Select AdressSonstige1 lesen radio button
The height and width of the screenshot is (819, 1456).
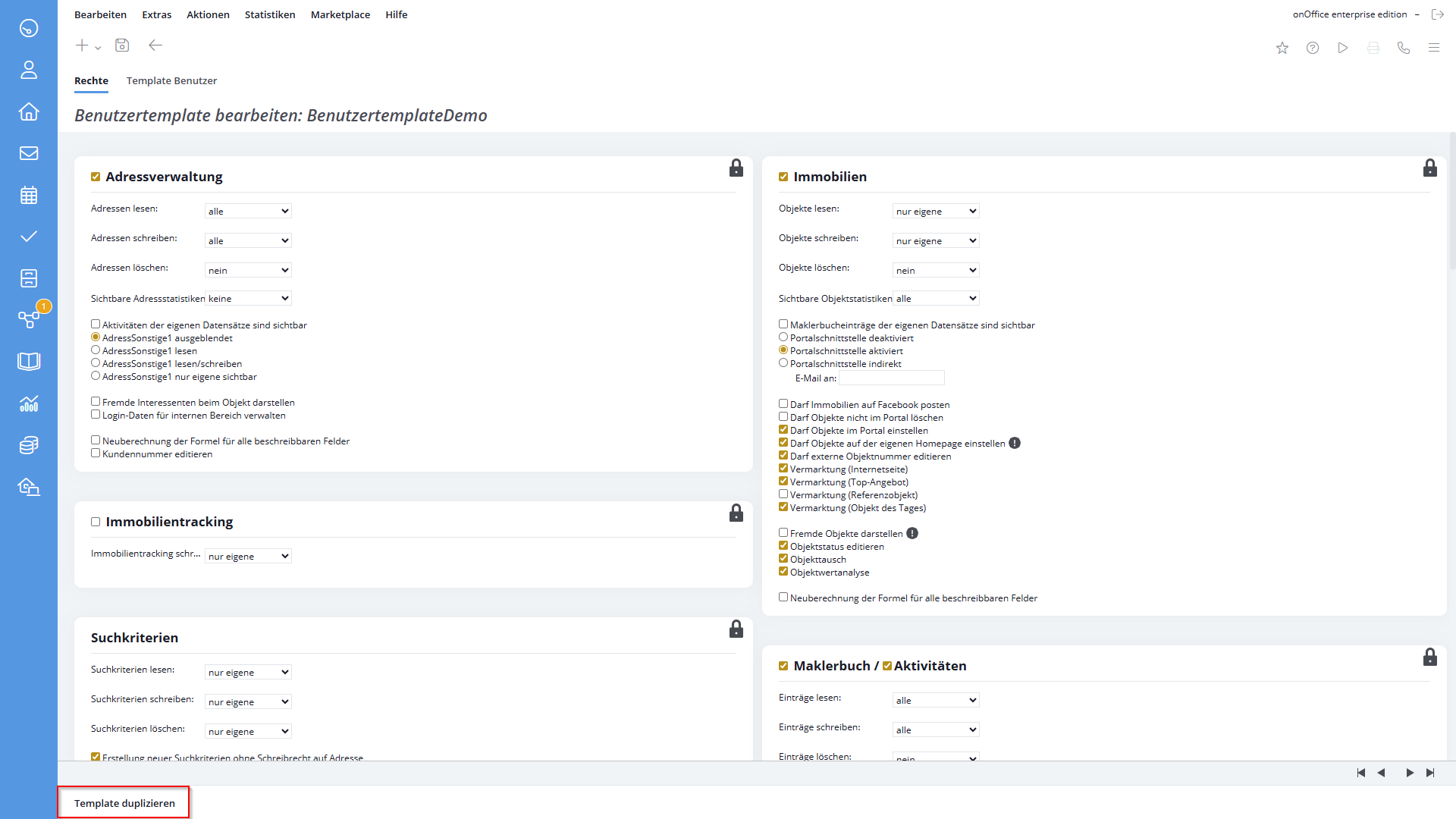96,350
